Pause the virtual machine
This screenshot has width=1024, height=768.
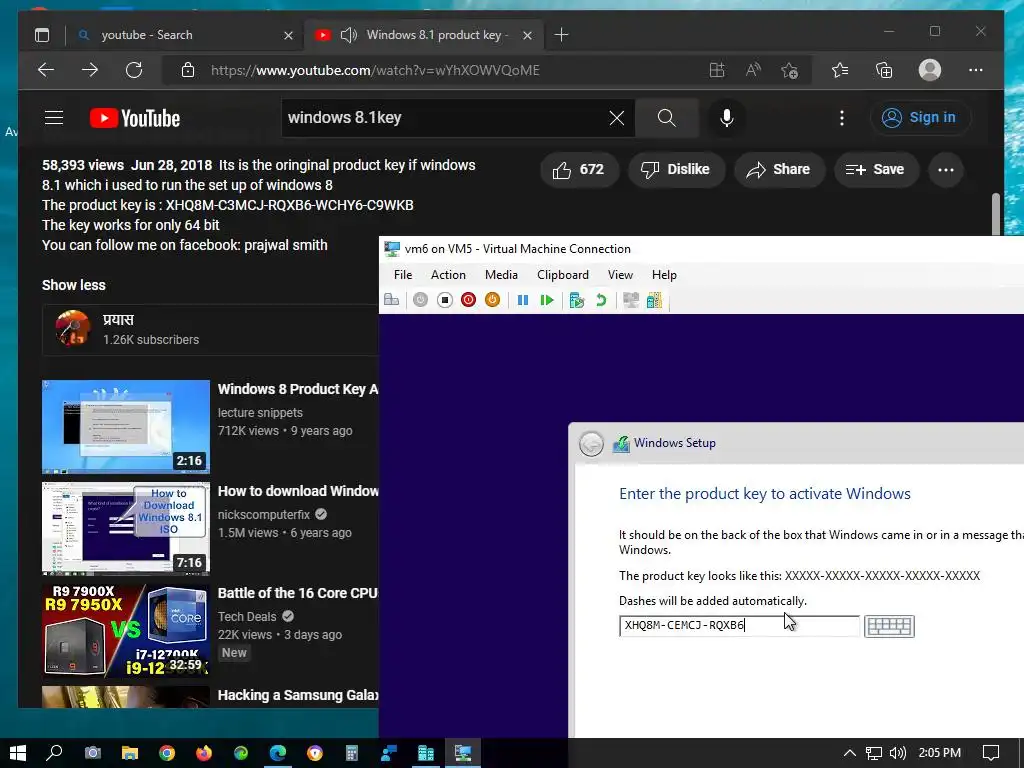pos(522,300)
